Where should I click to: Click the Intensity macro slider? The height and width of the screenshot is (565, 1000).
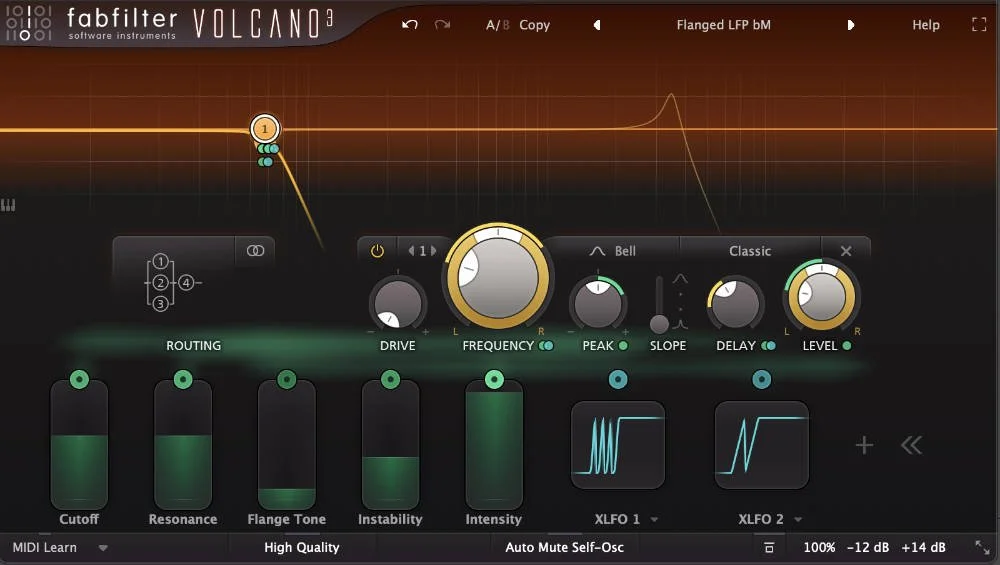pos(494,444)
